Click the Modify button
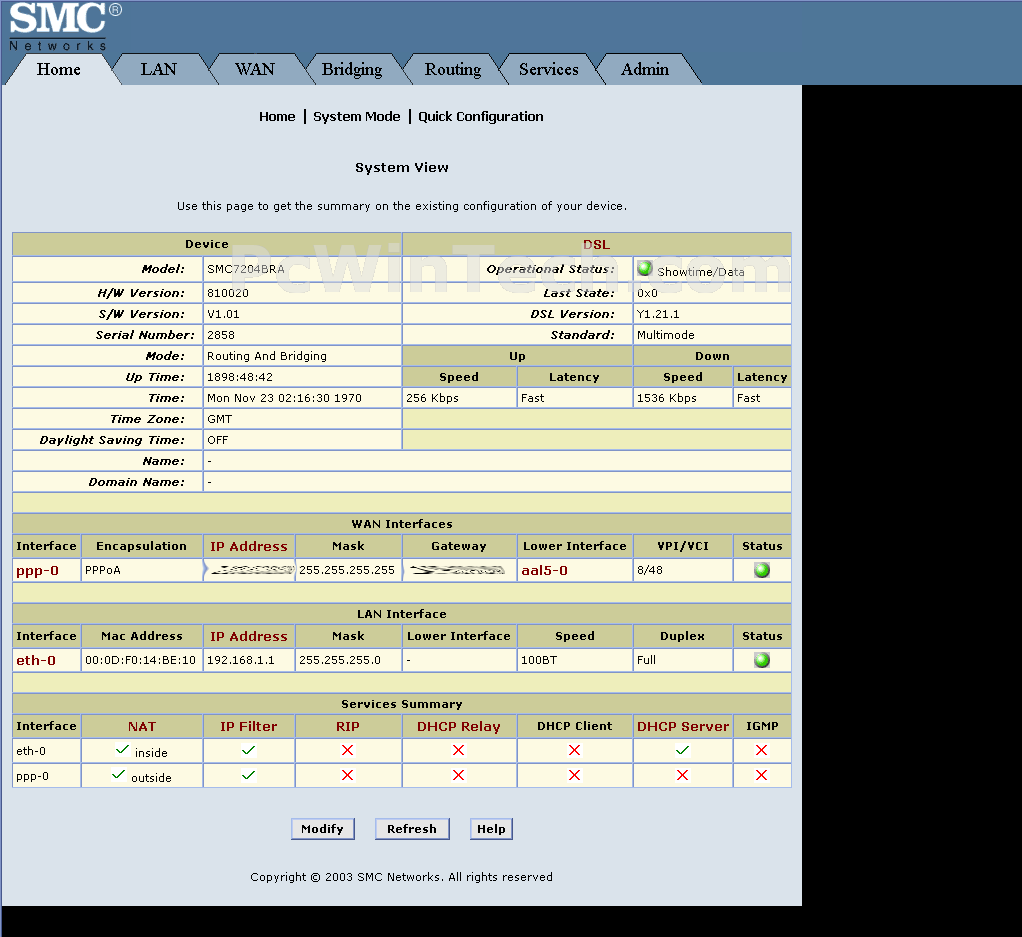 (x=323, y=829)
